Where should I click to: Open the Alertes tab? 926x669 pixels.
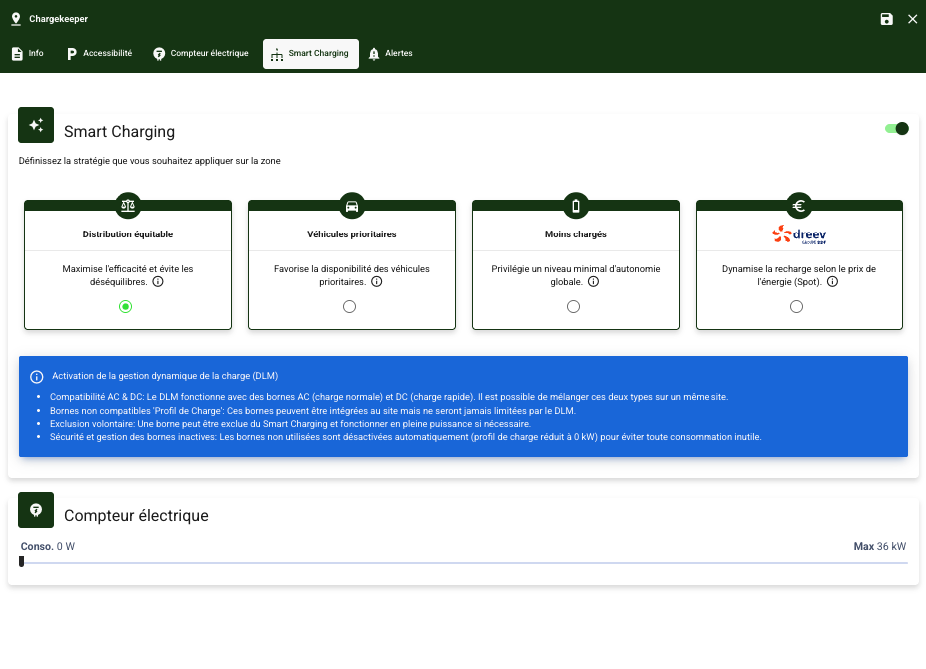click(390, 54)
